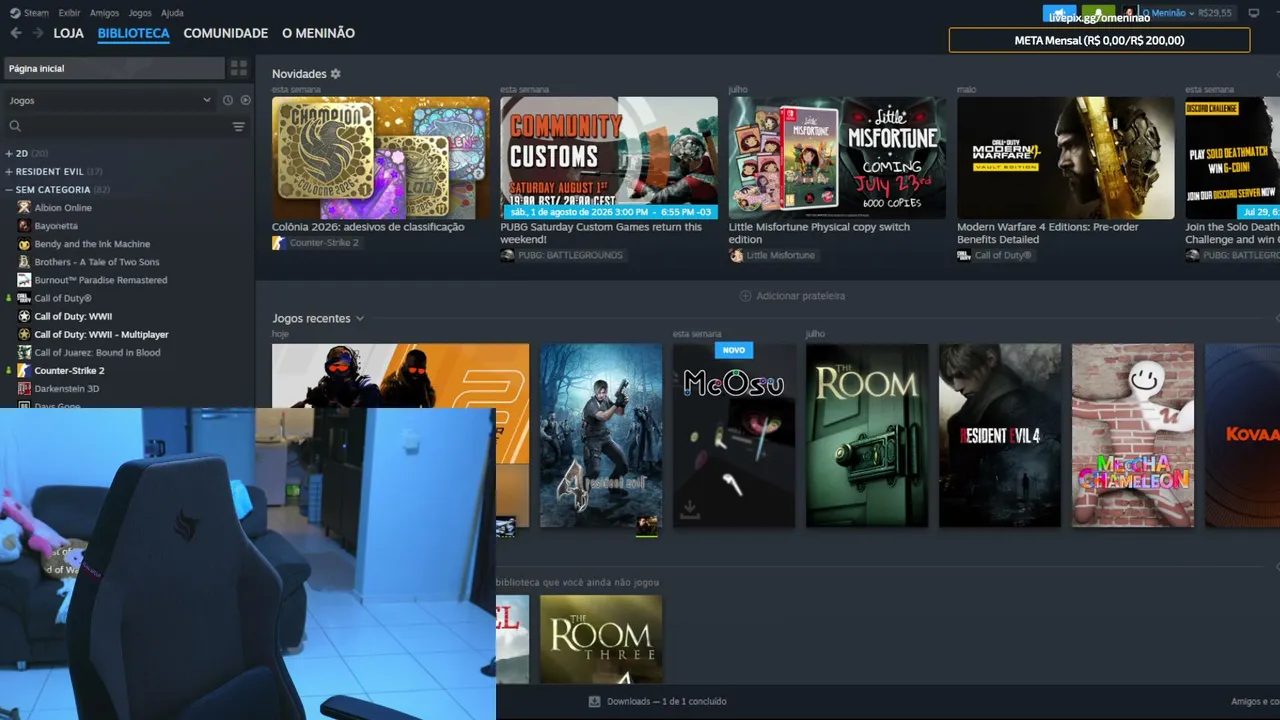Show only ready-to-play games icon
The image size is (1280, 720).
(246, 100)
